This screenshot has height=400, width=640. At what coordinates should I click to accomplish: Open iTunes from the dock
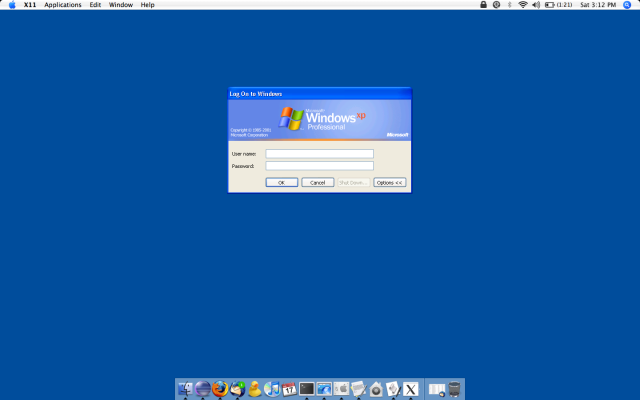point(272,389)
